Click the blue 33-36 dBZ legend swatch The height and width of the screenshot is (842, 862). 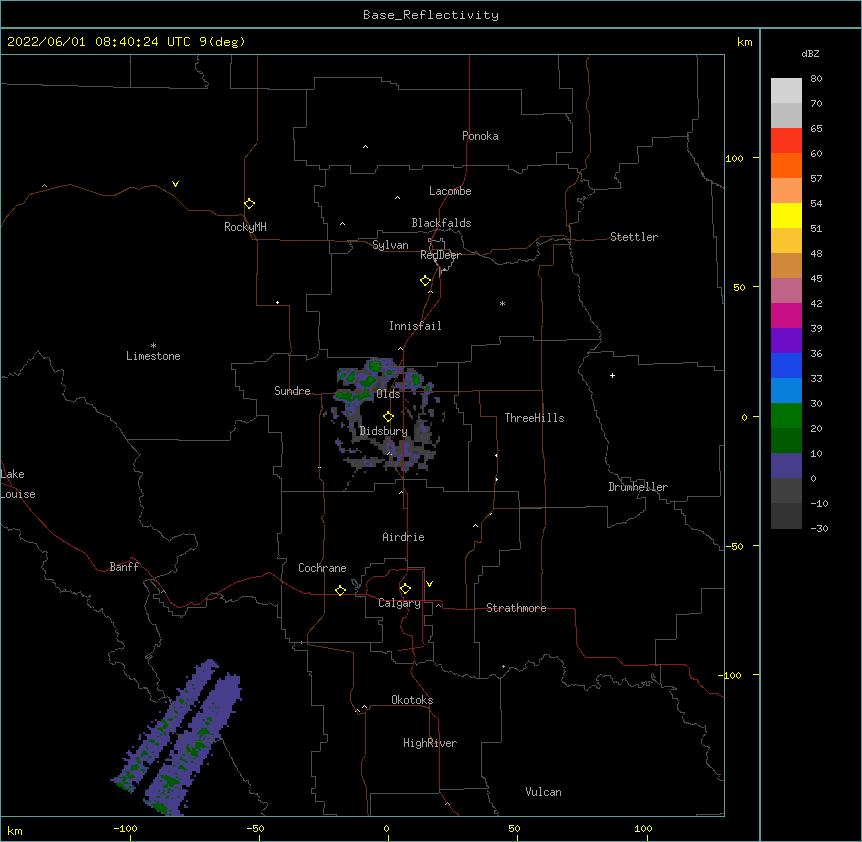[786, 365]
